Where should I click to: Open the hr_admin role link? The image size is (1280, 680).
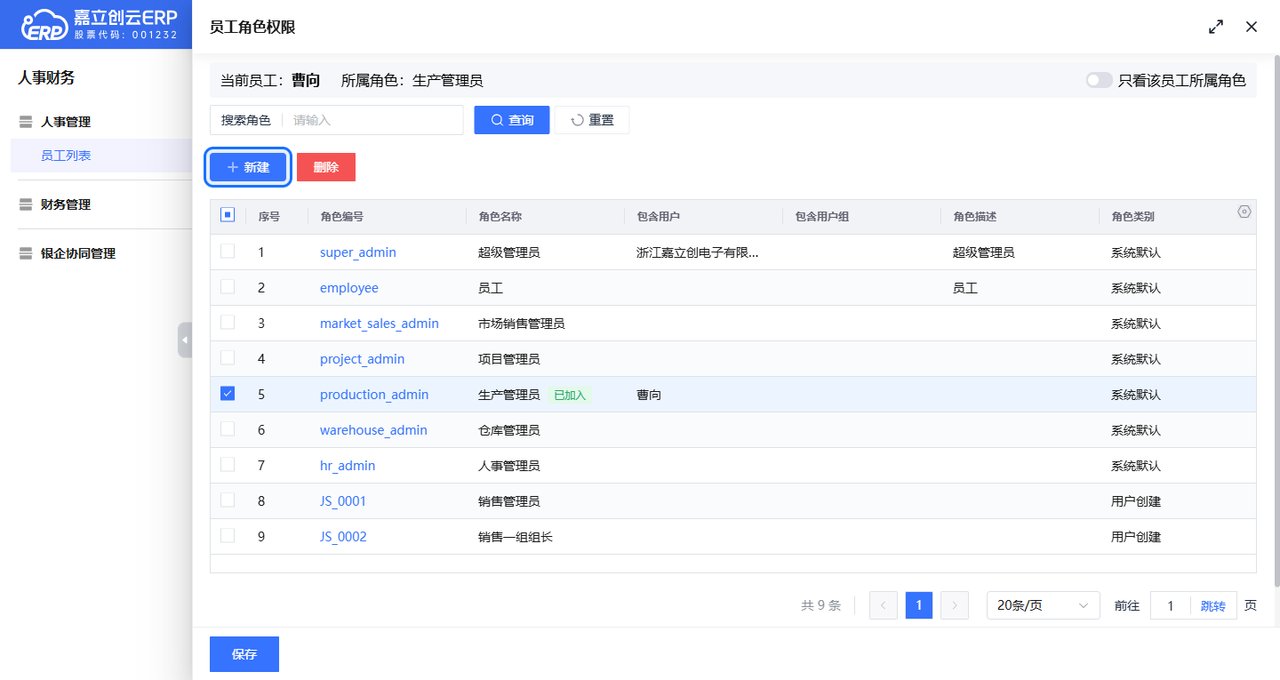click(347, 466)
